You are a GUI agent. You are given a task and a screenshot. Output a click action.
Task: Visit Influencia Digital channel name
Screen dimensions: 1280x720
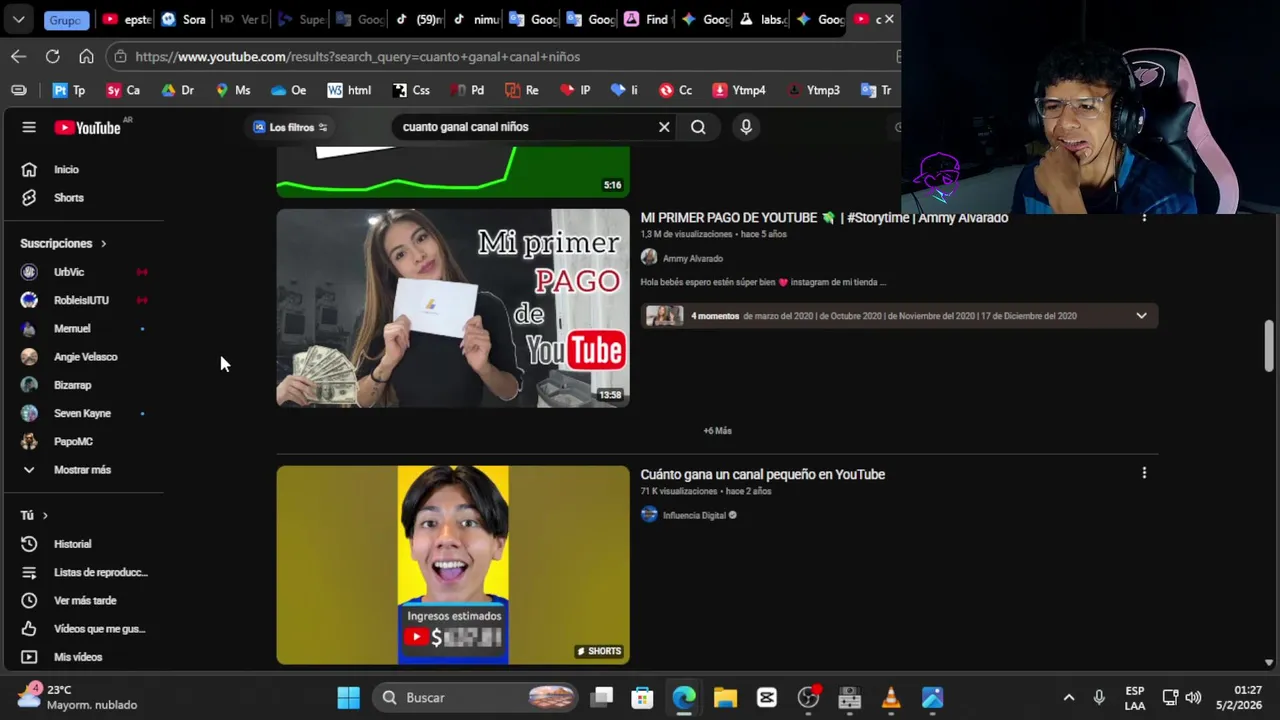click(x=694, y=515)
